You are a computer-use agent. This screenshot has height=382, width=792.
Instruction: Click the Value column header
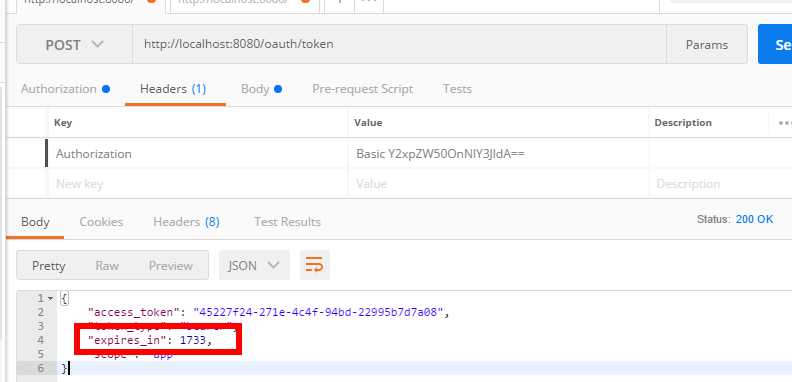368,123
